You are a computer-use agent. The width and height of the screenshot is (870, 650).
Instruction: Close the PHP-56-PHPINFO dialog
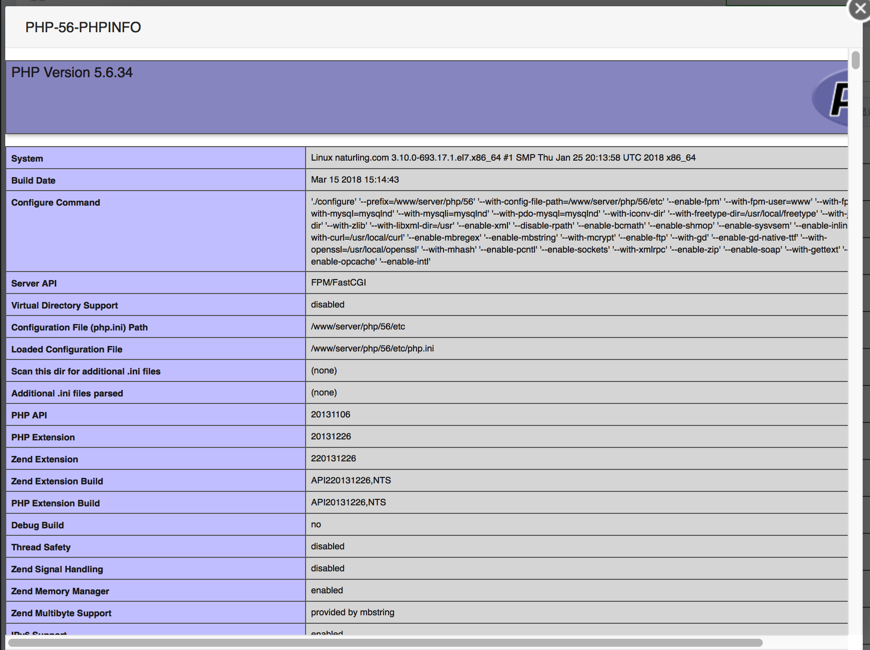pos(859,9)
